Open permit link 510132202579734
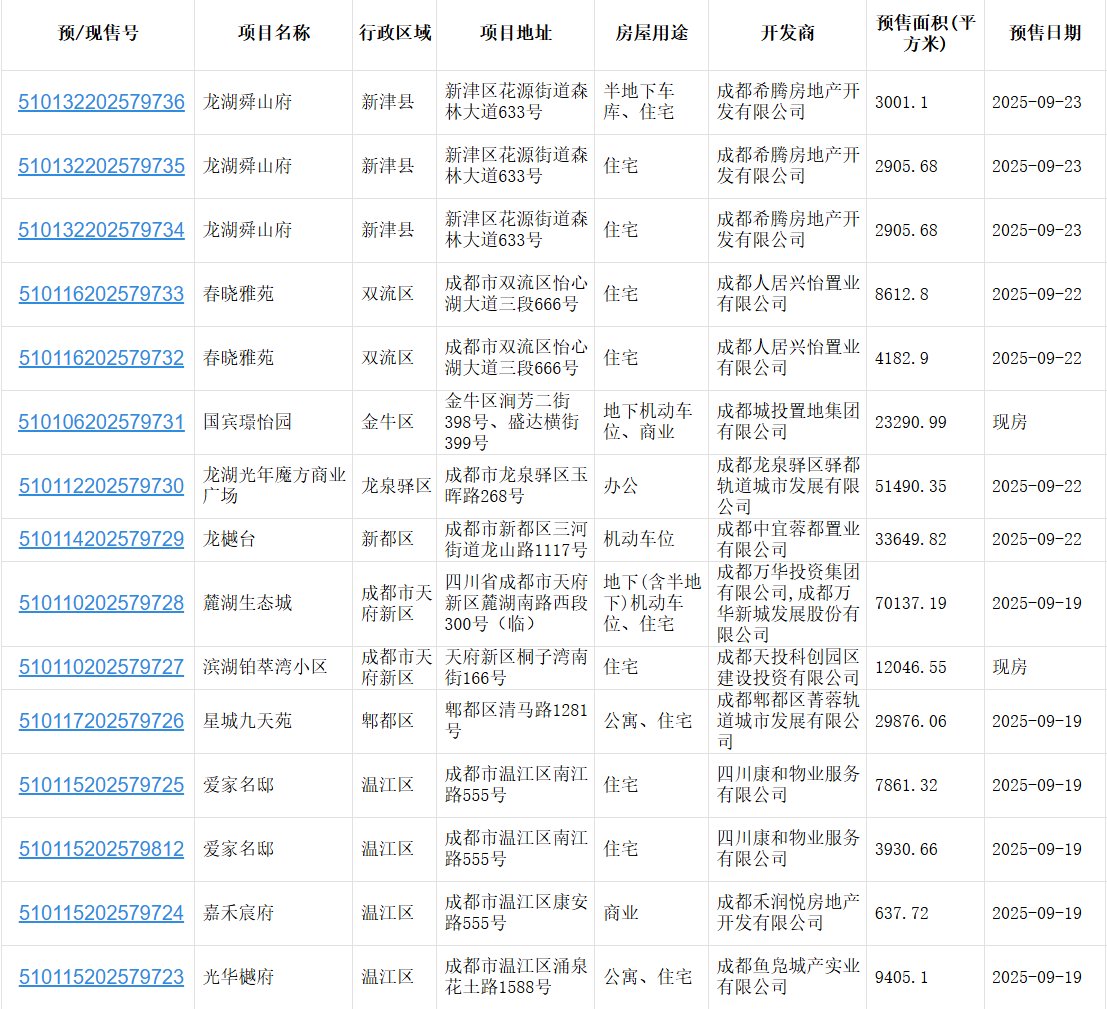The height and width of the screenshot is (1009, 1107). (x=101, y=230)
